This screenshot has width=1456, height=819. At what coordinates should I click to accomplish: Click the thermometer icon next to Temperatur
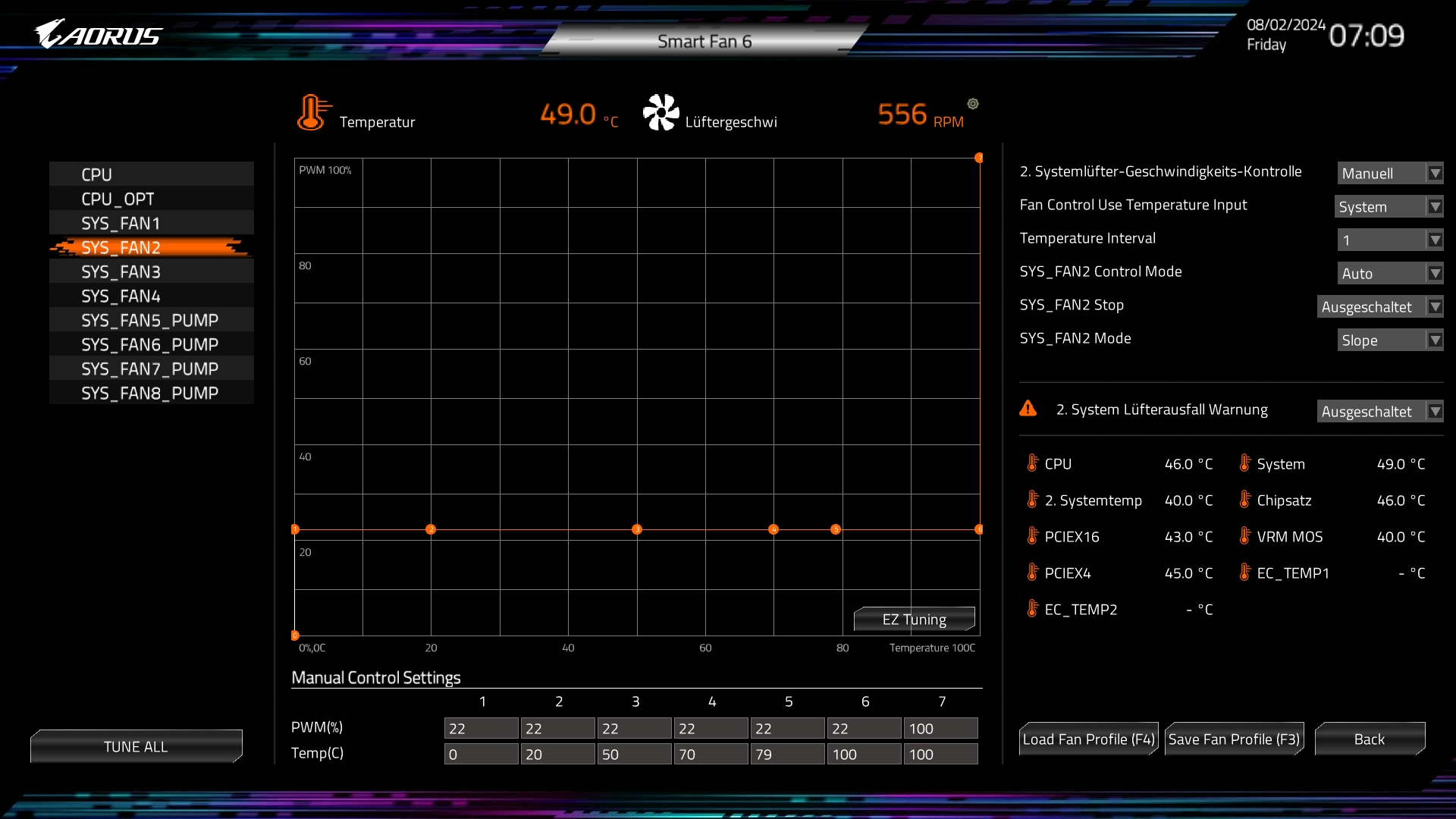pos(312,113)
